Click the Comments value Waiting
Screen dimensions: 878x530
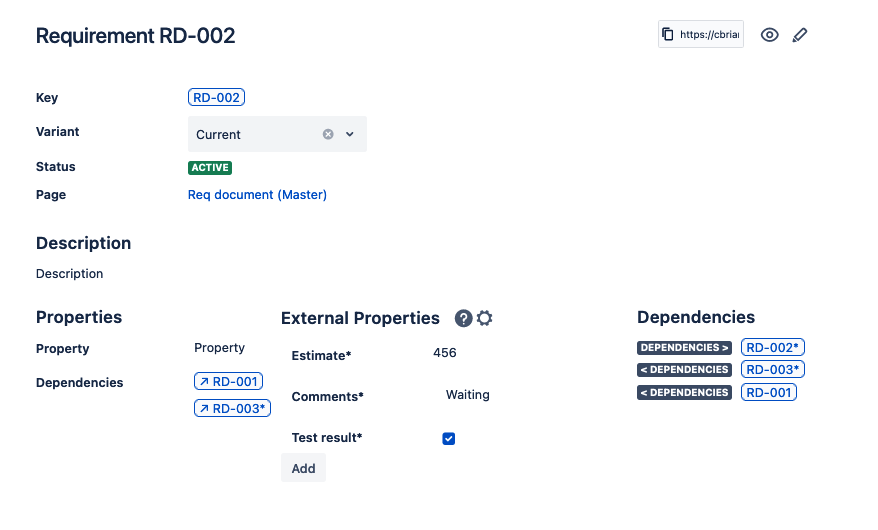[x=467, y=395]
